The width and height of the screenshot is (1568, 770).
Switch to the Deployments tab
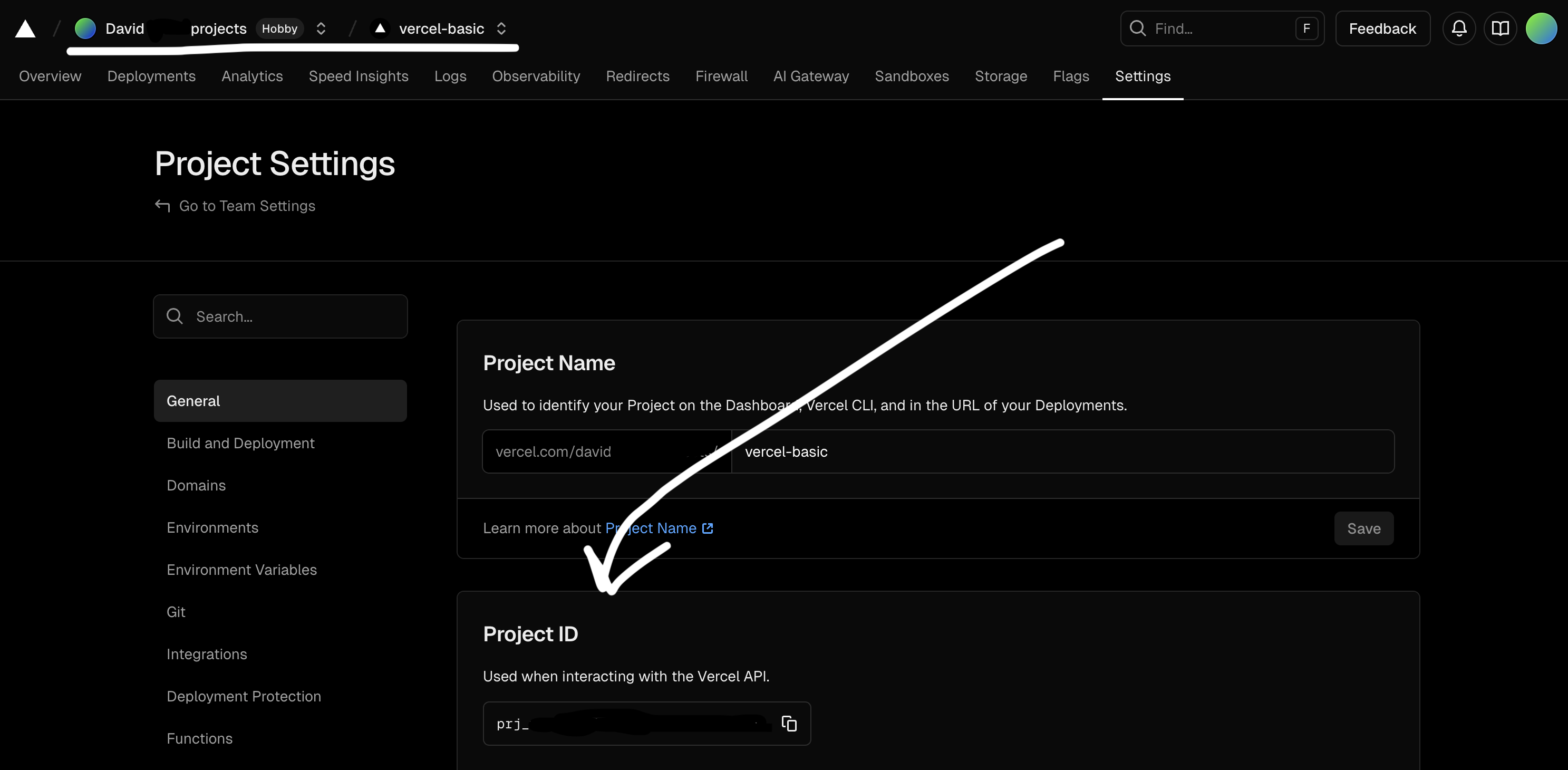[151, 76]
